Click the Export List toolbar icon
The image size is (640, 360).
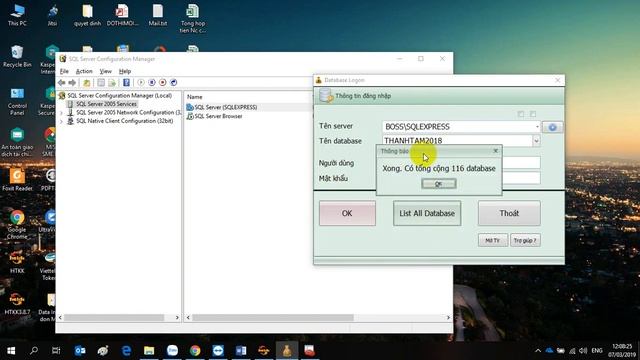[112, 82]
